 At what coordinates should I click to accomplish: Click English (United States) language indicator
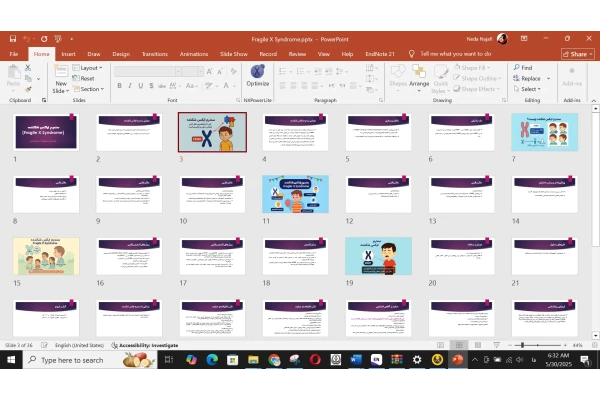(x=79, y=345)
